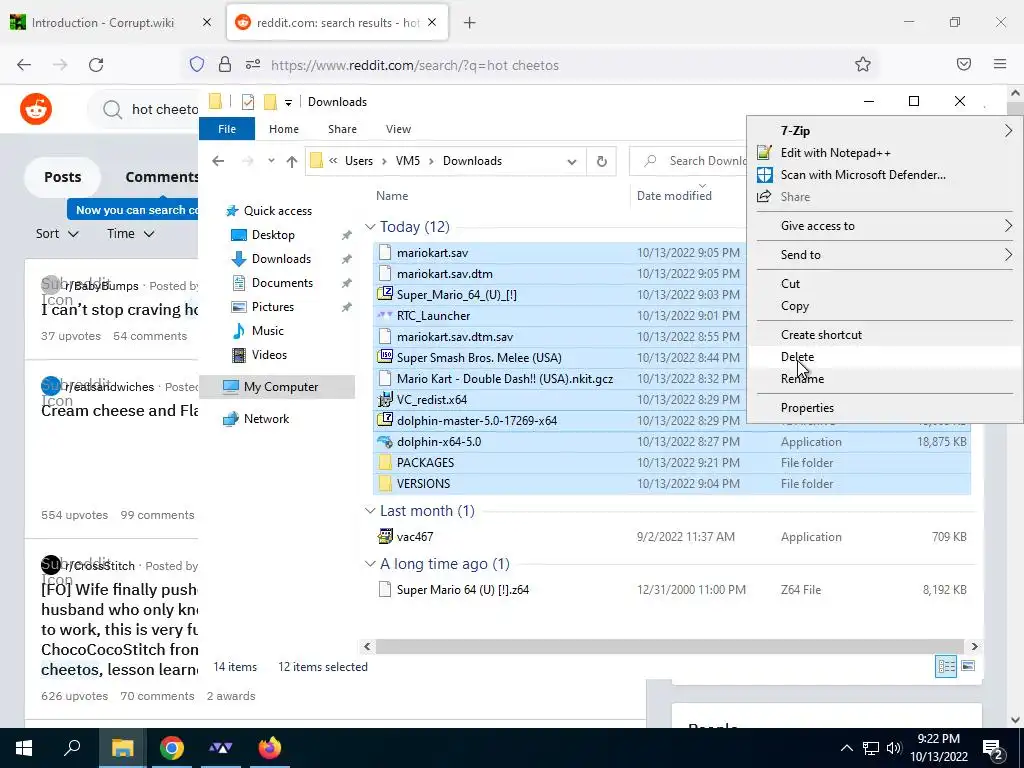Click the horizontal scrollbar in Explorer
Image resolution: width=1024 pixels, height=768 pixels.
tap(669, 646)
